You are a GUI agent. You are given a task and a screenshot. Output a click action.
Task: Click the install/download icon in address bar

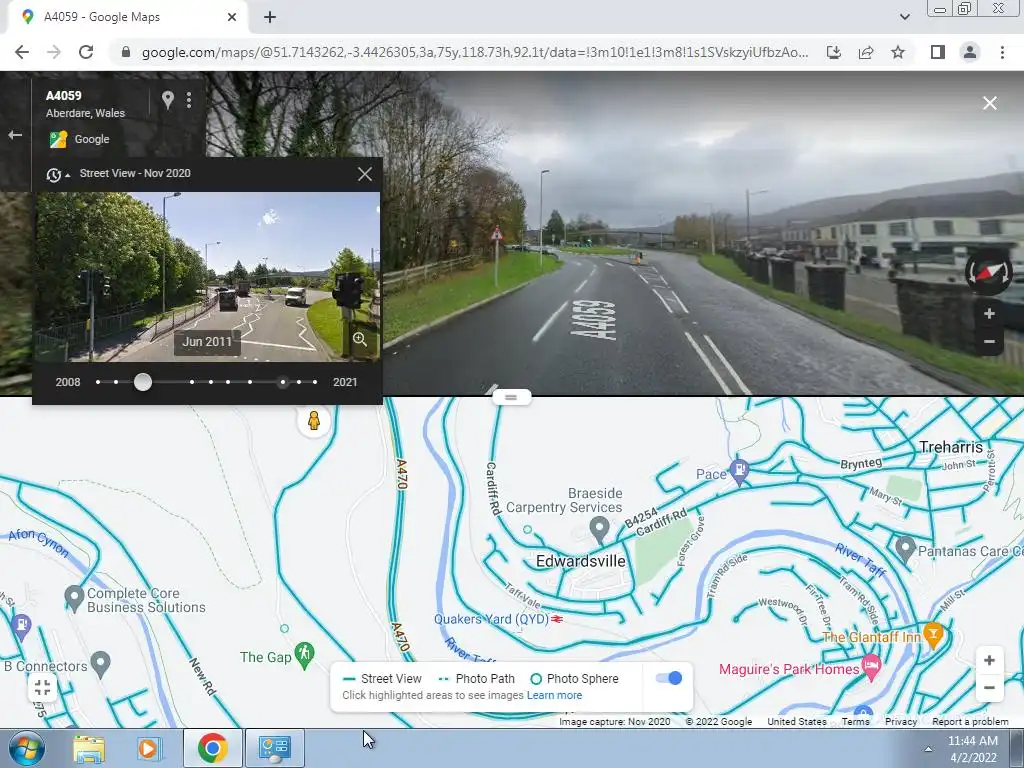(x=834, y=52)
